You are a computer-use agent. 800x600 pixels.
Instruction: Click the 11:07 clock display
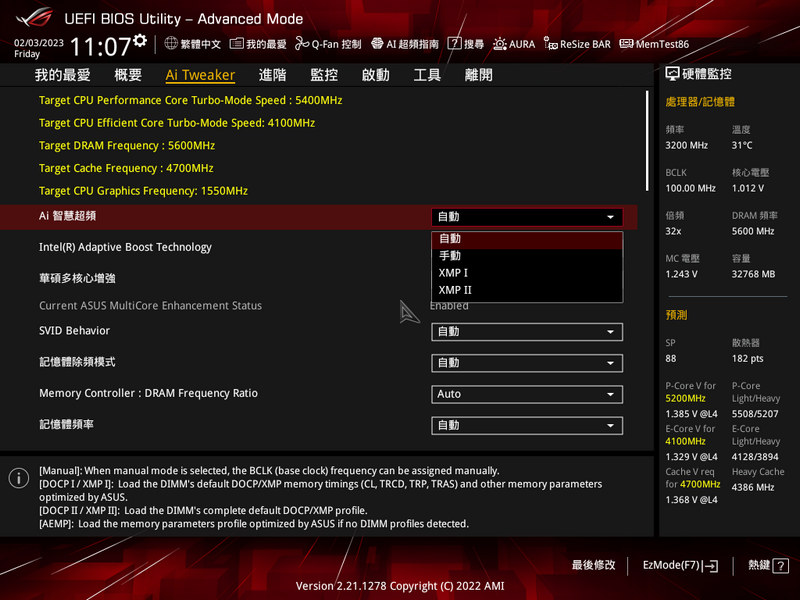tap(101, 47)
